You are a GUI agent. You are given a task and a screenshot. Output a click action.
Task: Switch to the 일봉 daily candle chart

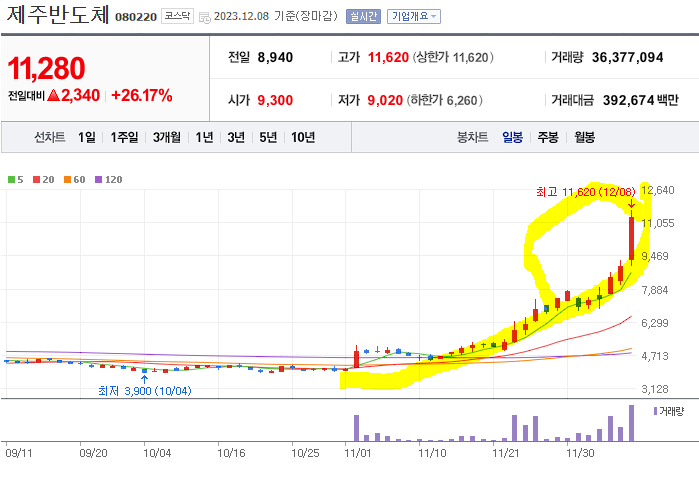[512, 137]
